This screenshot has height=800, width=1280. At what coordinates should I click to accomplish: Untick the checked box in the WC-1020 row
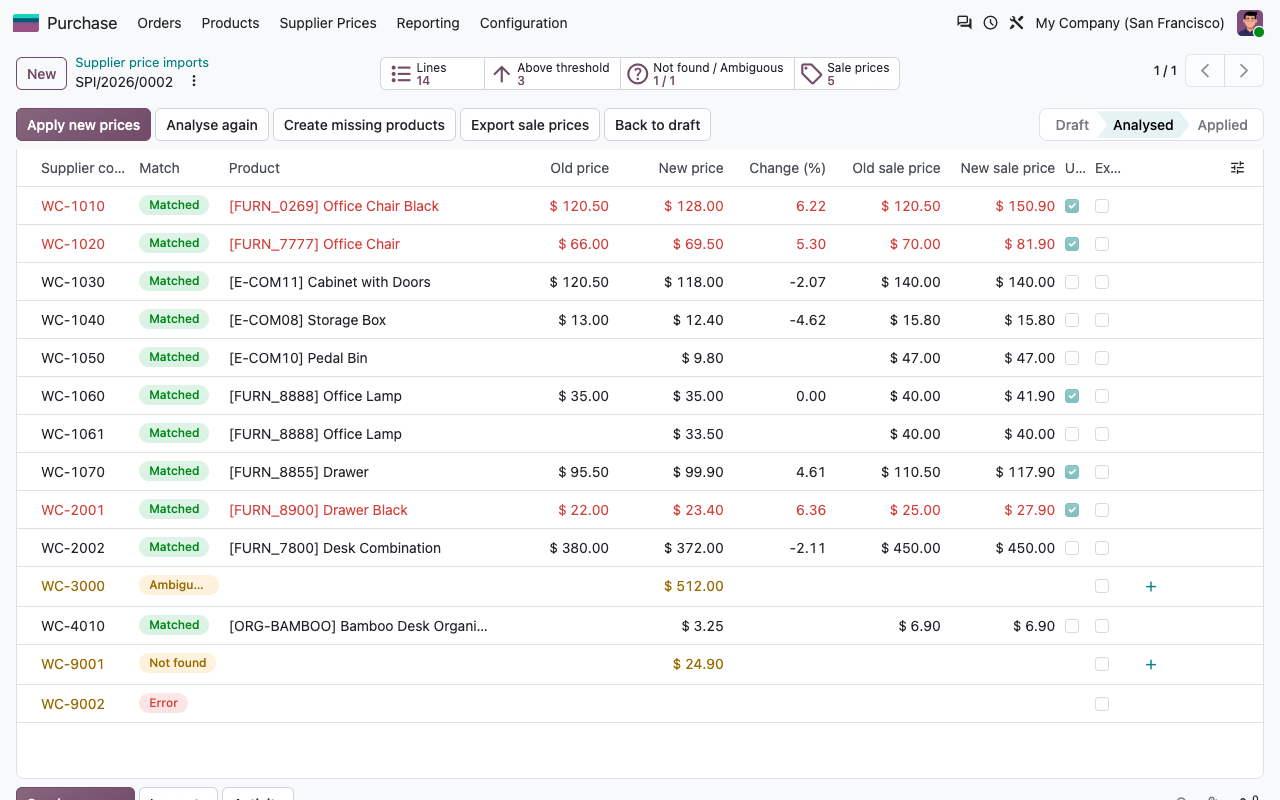[x=1072, y=244]
